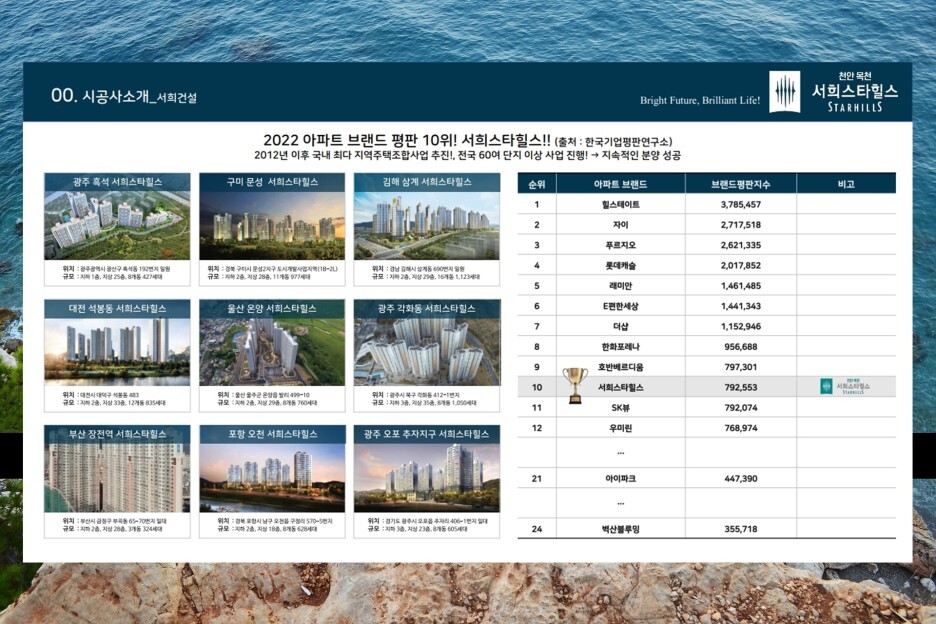Click the index value 447,390
Image resolution: width=936 pixels, height=624 pixels.
click(740, 478)
